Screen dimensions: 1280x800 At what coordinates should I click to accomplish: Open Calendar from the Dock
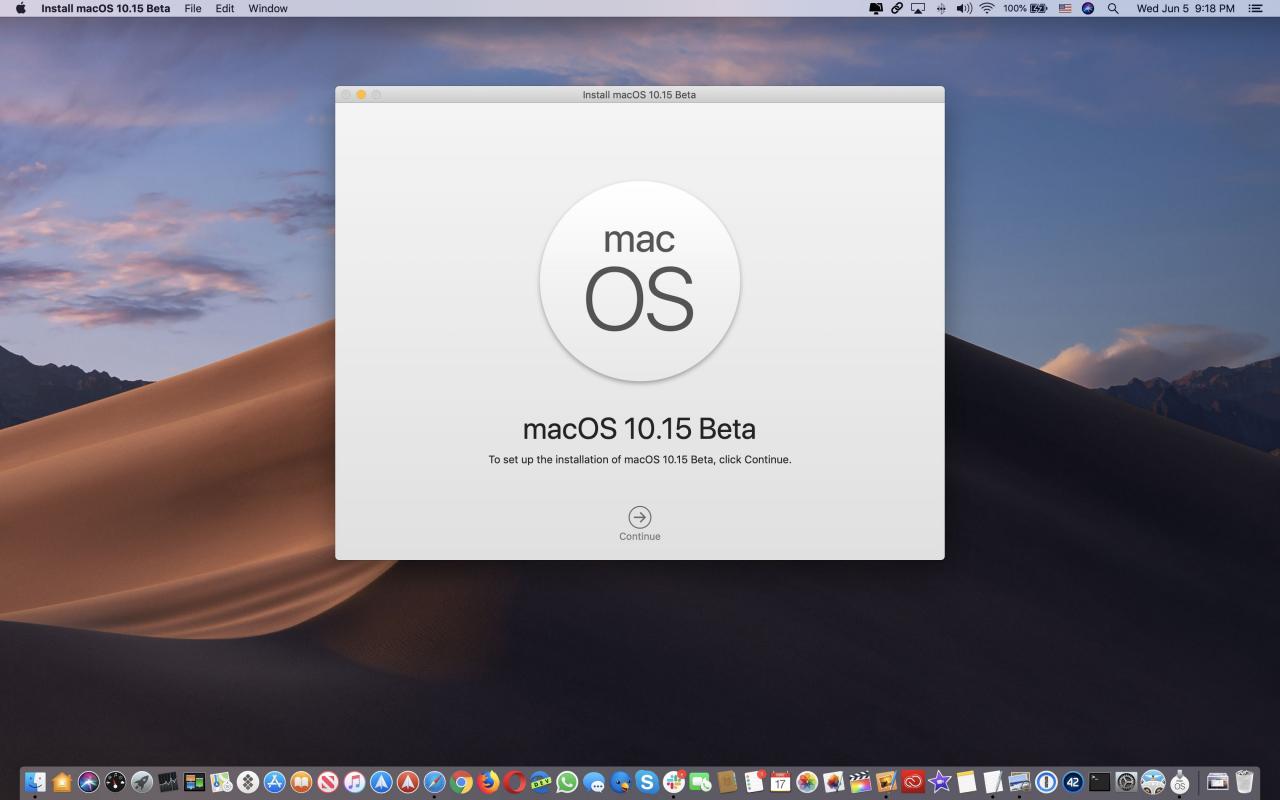[780, 782]
